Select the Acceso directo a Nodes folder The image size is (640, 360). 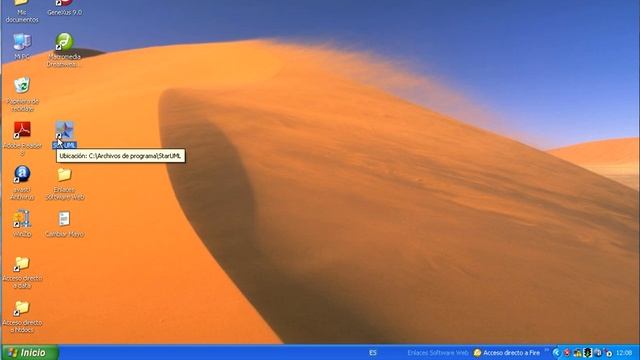pos(22,317)
